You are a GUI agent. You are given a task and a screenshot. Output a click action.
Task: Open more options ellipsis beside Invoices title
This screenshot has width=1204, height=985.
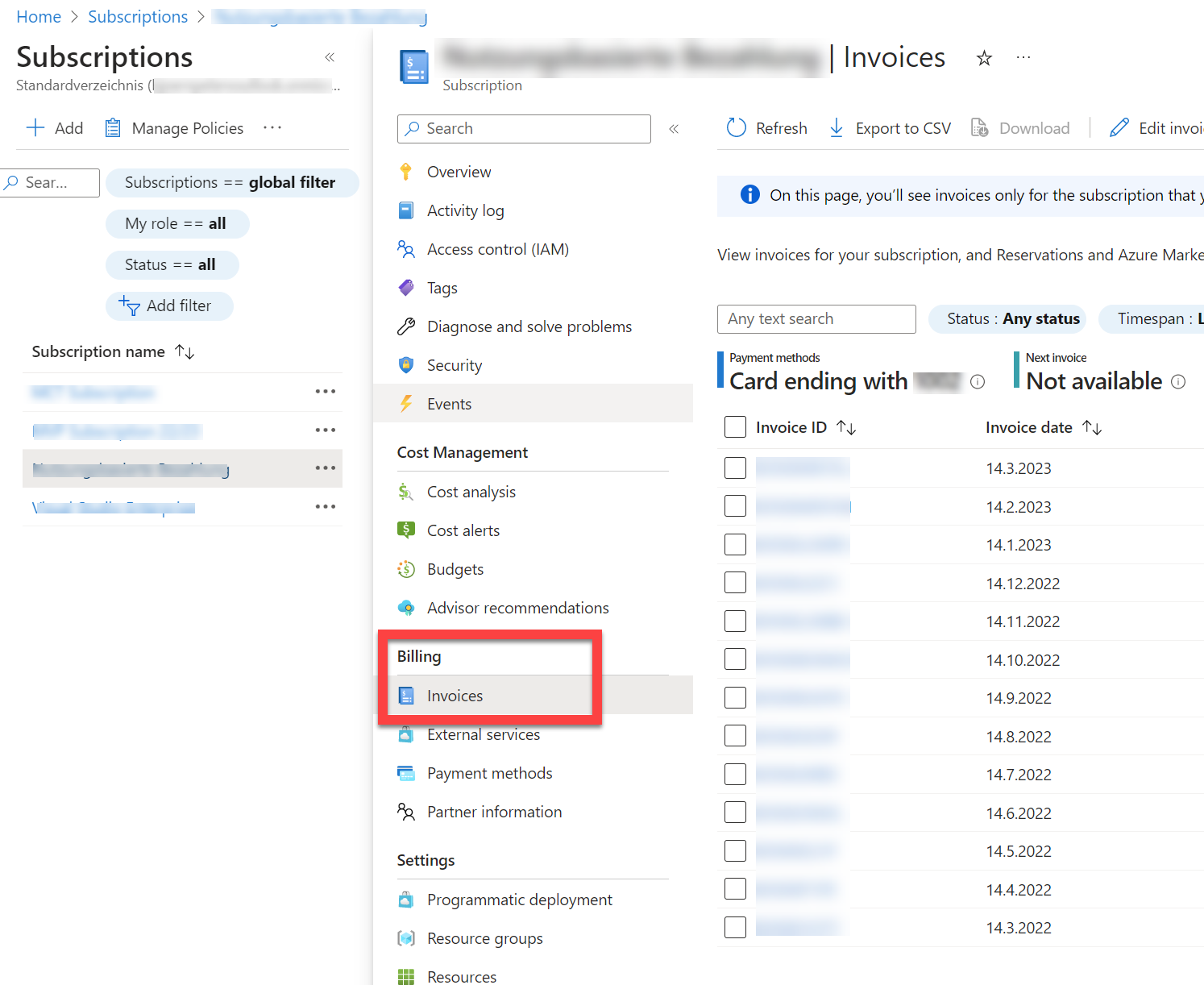1023,57
